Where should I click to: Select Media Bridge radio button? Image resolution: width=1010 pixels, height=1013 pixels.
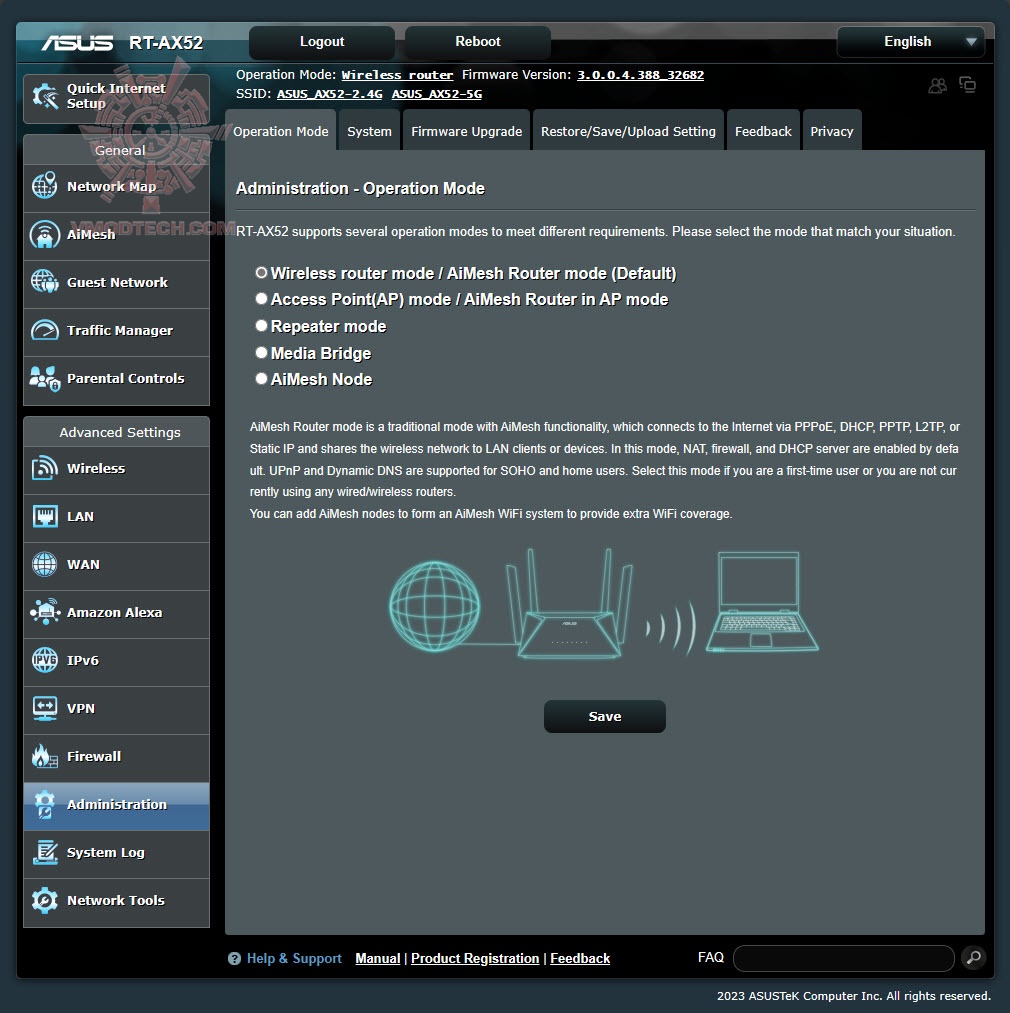point(261,353)
